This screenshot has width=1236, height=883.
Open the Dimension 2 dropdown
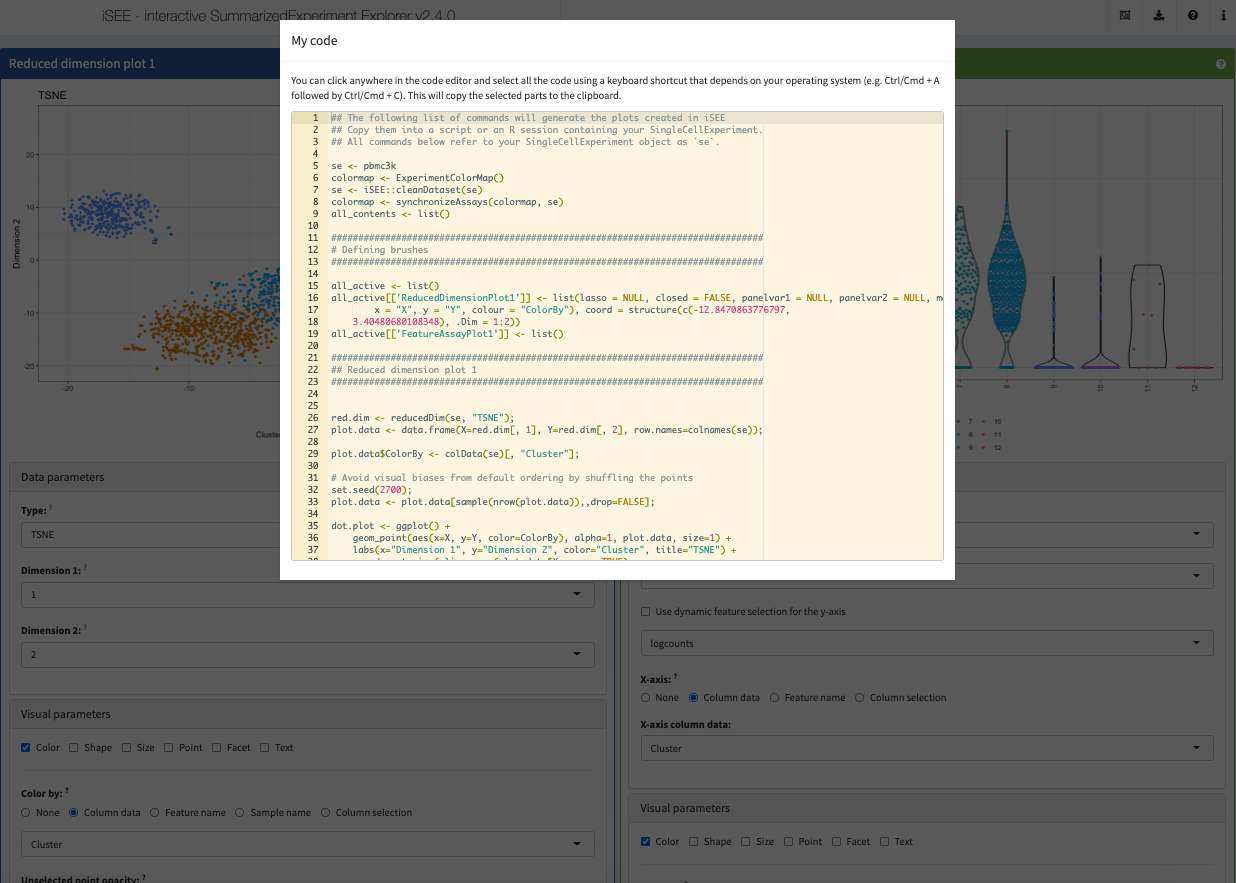coord(307,655)
